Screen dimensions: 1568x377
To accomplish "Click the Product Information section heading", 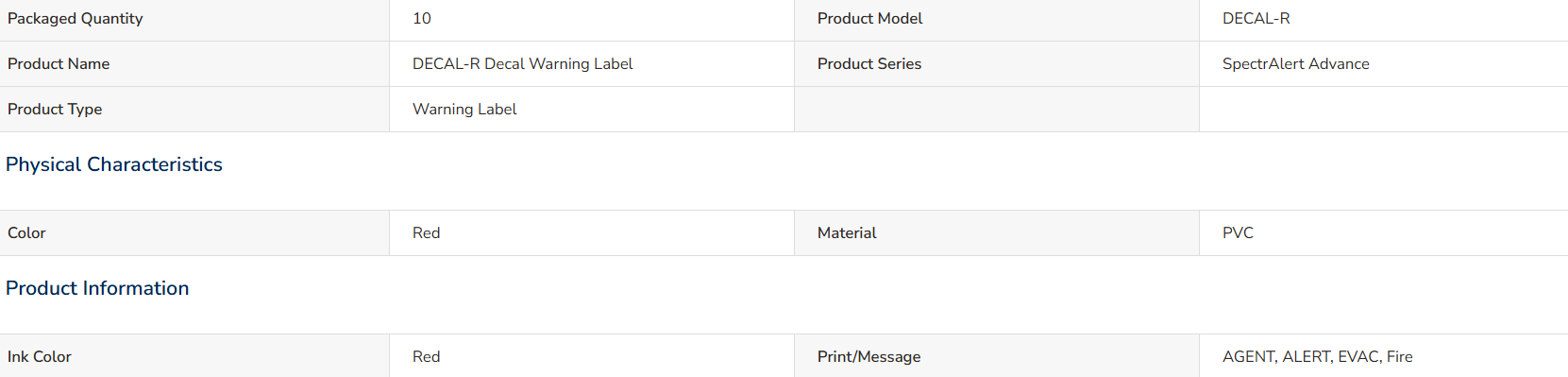I will coord(97,288).
